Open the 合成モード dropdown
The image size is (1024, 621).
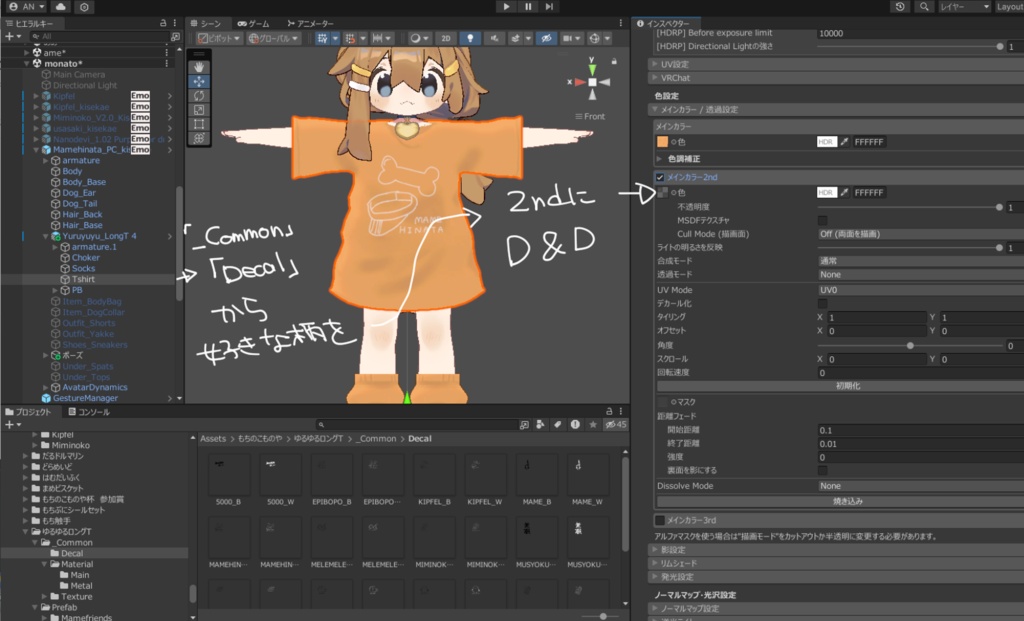coord(921,261)
